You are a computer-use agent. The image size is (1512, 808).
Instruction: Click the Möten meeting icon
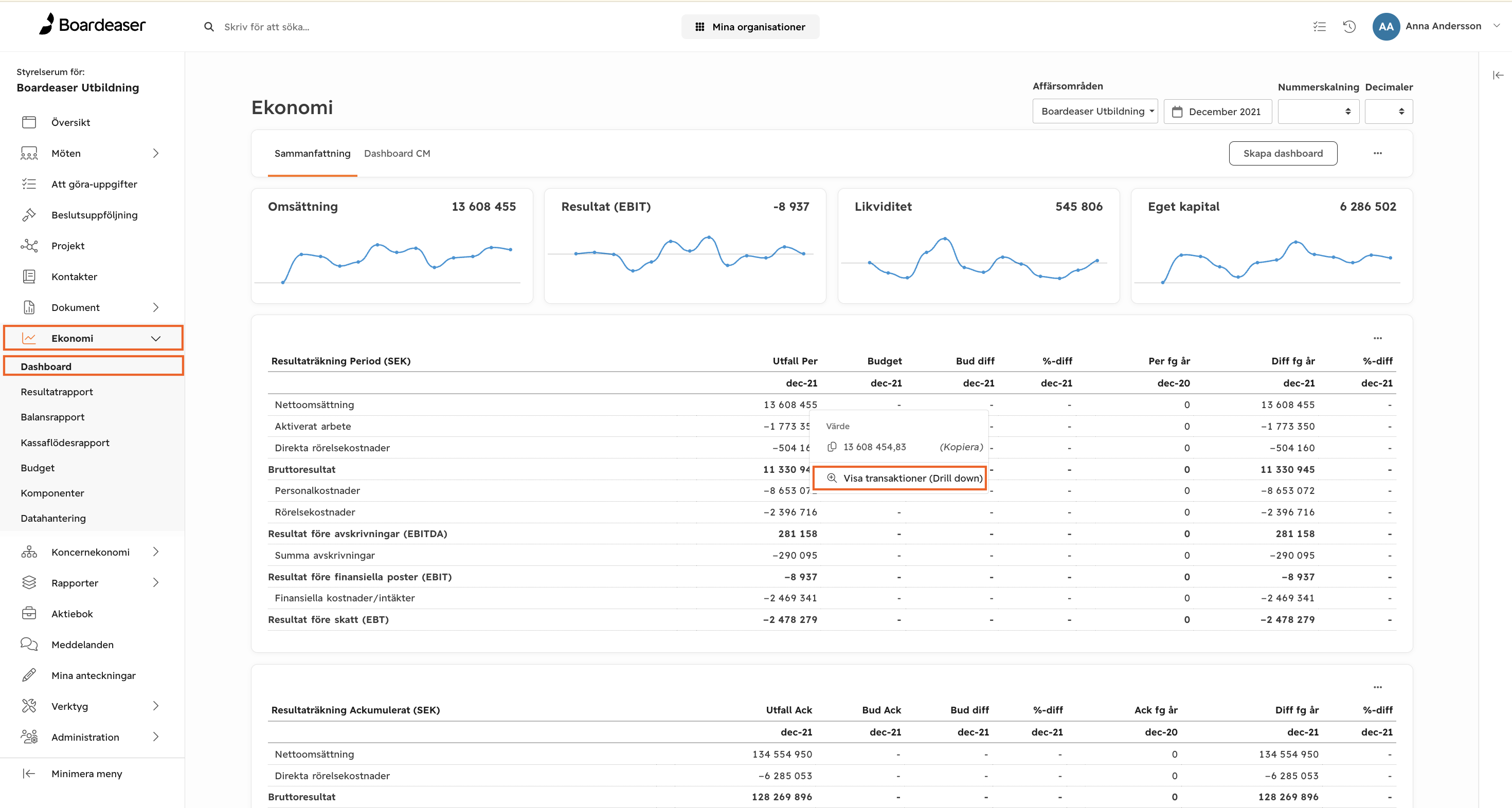pyautogui.click(x=29, y=153)
